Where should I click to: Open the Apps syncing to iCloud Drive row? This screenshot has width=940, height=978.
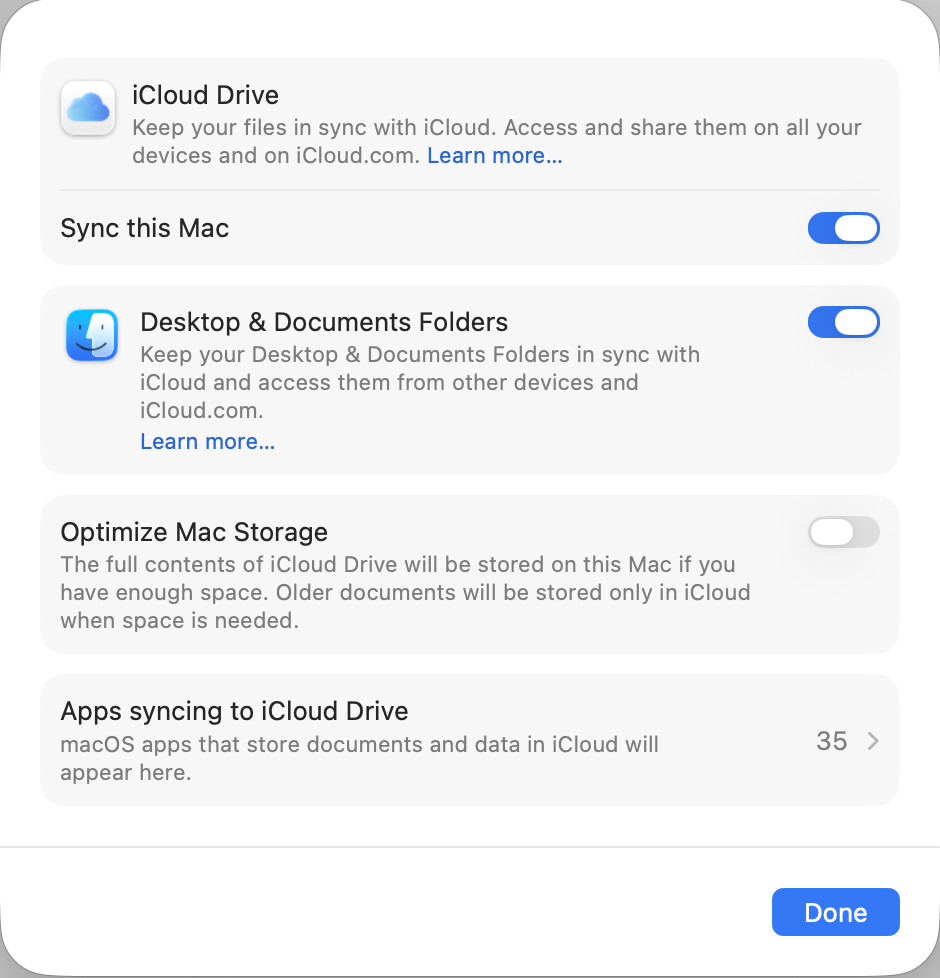[470, 740]
